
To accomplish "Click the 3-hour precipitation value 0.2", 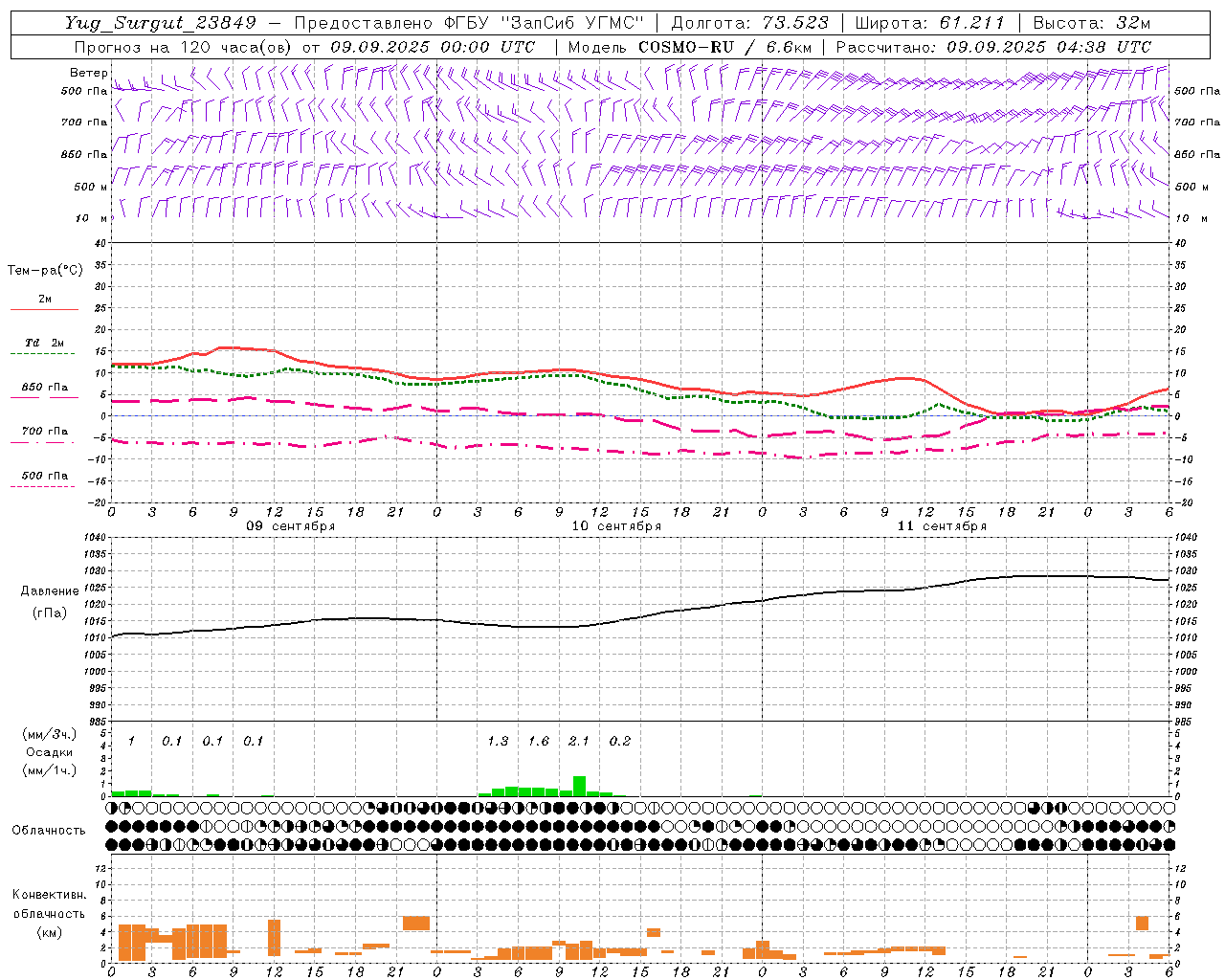I will pos(620,741).
